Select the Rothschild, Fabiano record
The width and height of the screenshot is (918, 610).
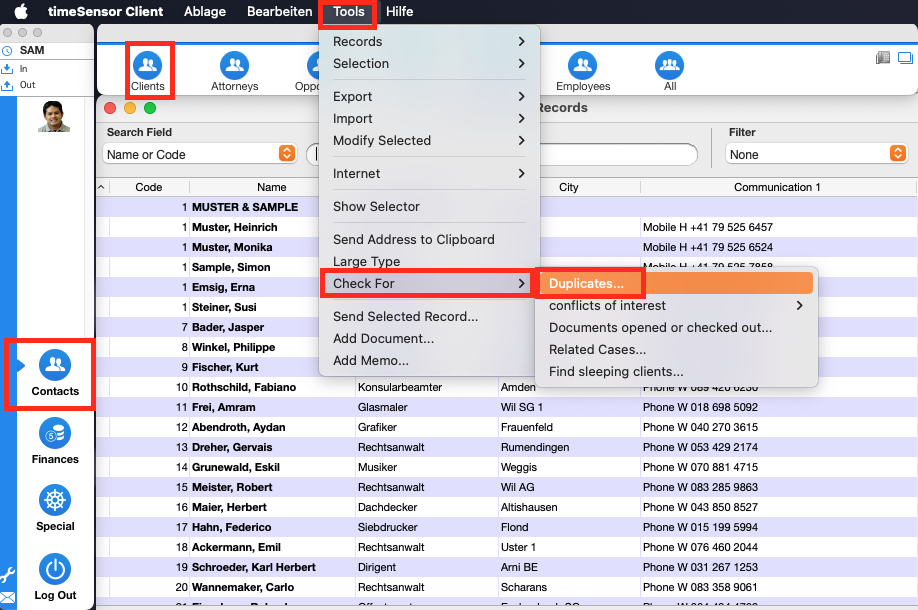(506, 387)
